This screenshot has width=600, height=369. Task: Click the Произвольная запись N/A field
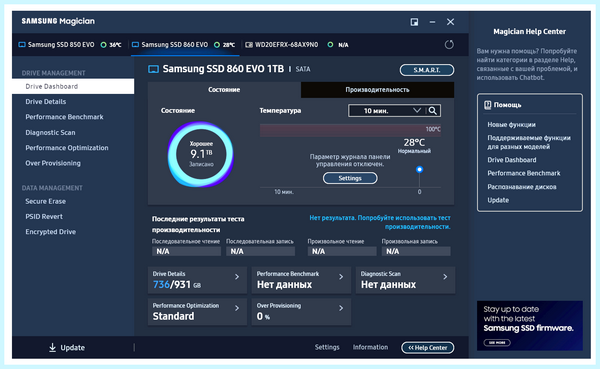click(x=416, y=251)
